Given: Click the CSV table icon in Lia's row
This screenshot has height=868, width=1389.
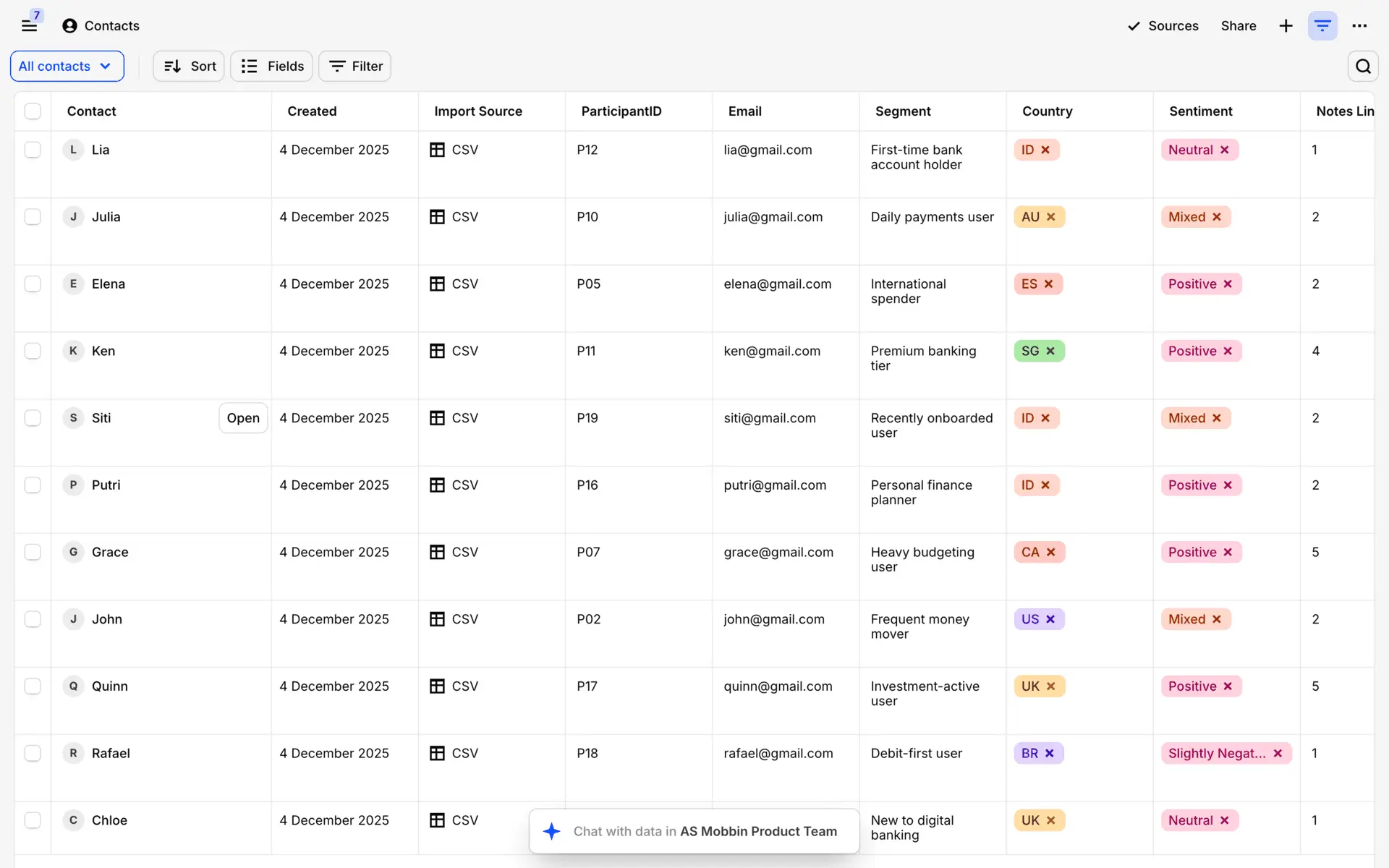Looking at the screenshot, I should 437,150.
